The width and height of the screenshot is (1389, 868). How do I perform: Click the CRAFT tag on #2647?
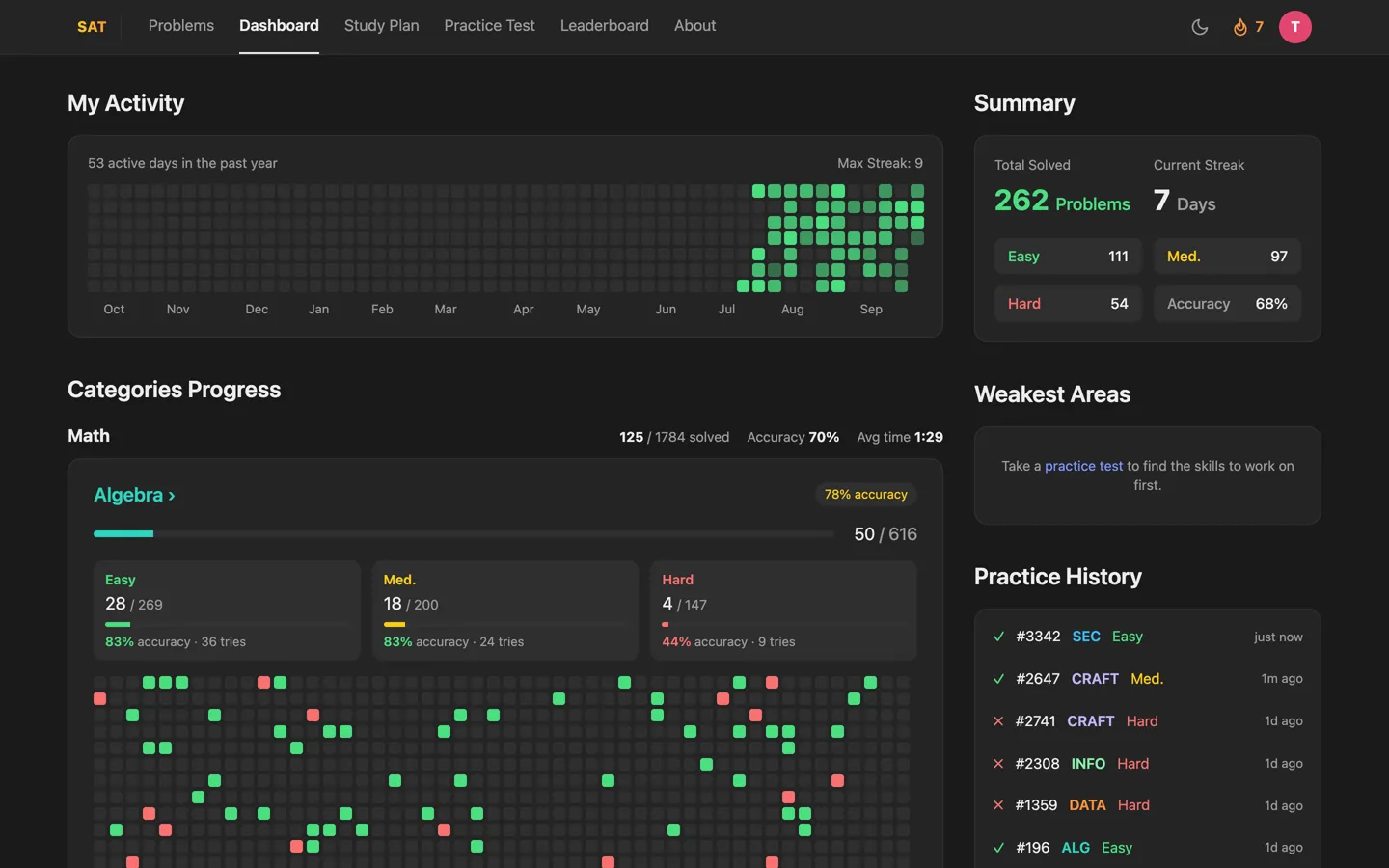1095,679
